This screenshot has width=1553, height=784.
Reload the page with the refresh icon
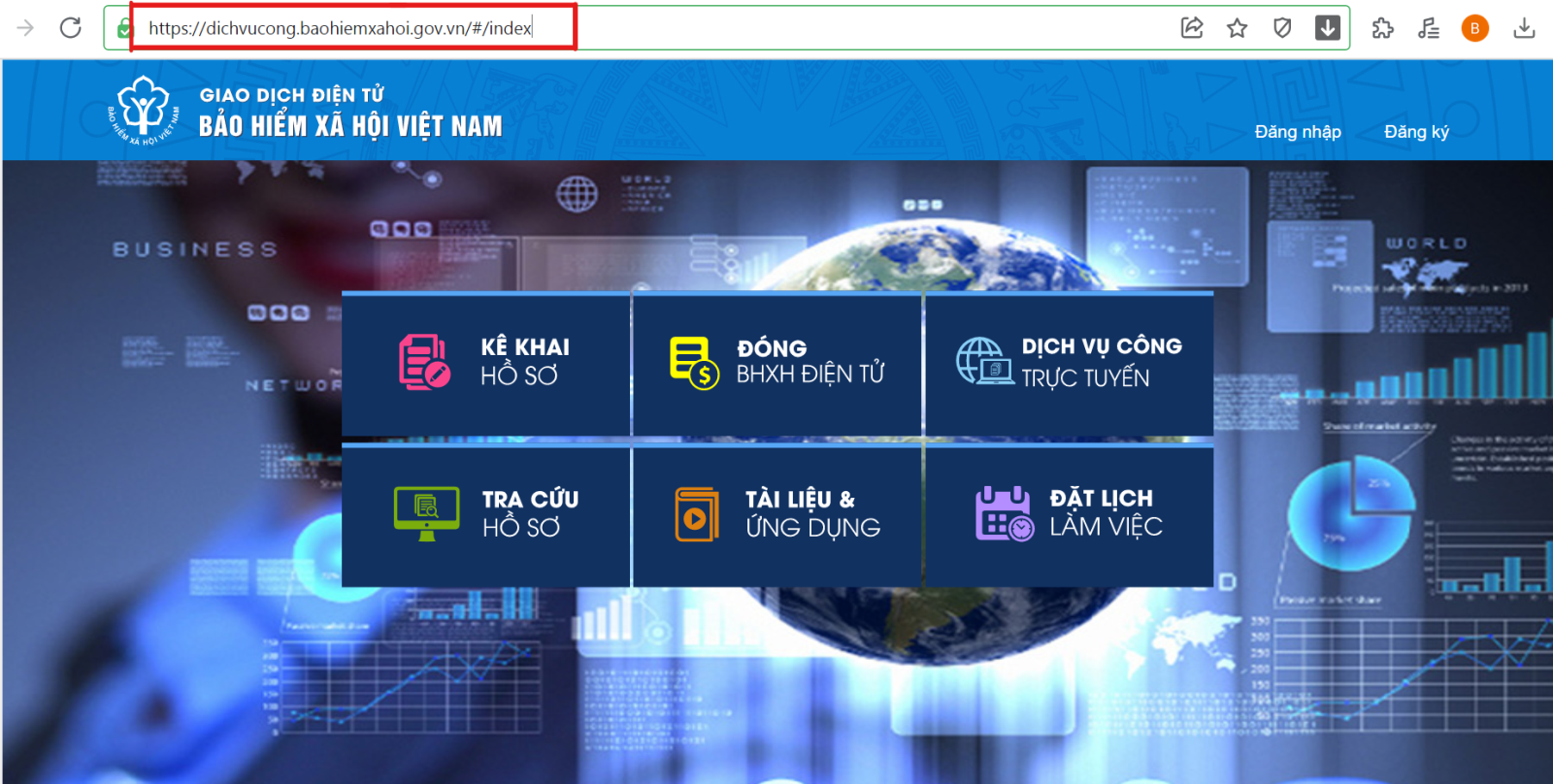[x=70, y=28]
